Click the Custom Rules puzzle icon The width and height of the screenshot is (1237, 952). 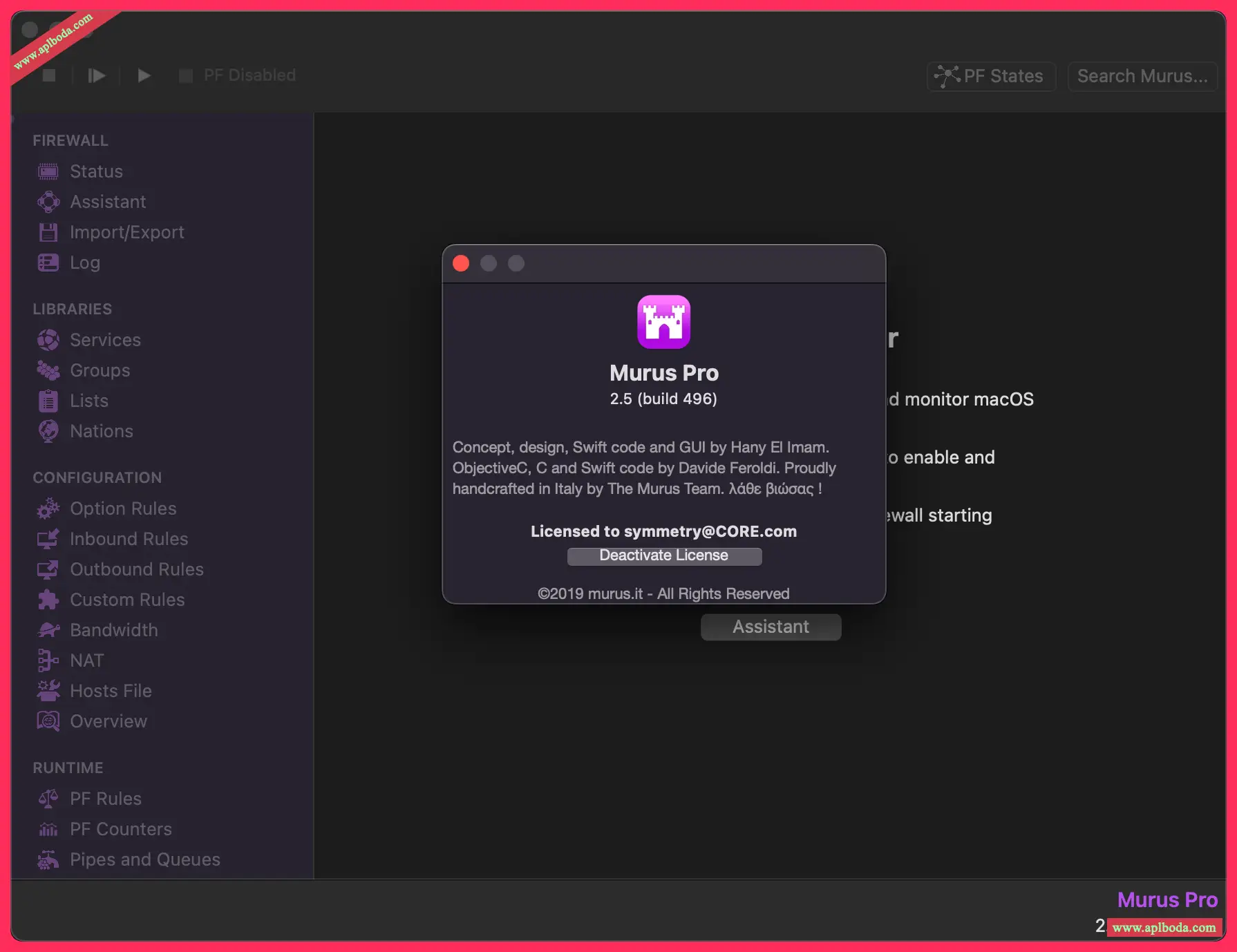48,600
